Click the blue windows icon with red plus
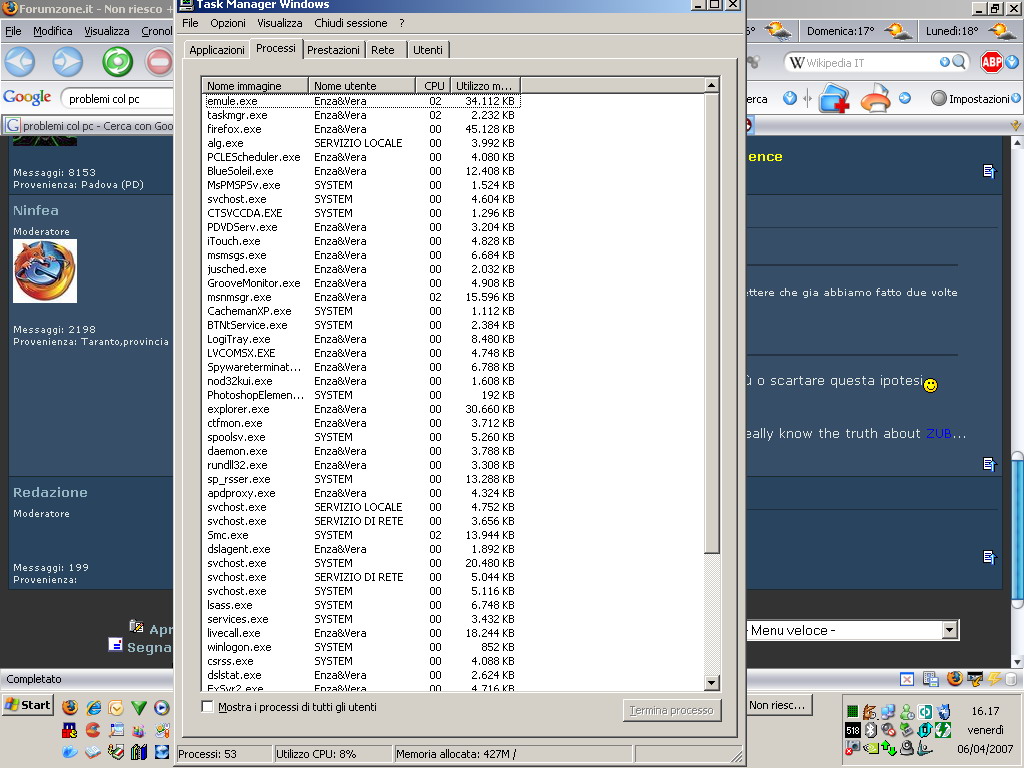Screen dimensions: 1024x768 [x=834, y=99]
